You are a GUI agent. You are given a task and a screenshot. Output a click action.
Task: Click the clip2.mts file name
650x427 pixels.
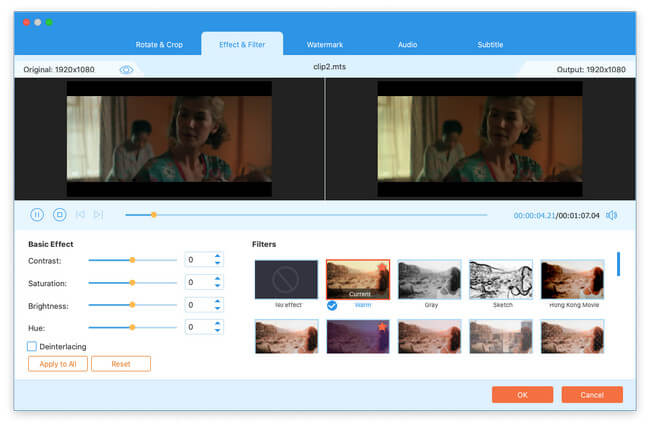pos(330,67)
